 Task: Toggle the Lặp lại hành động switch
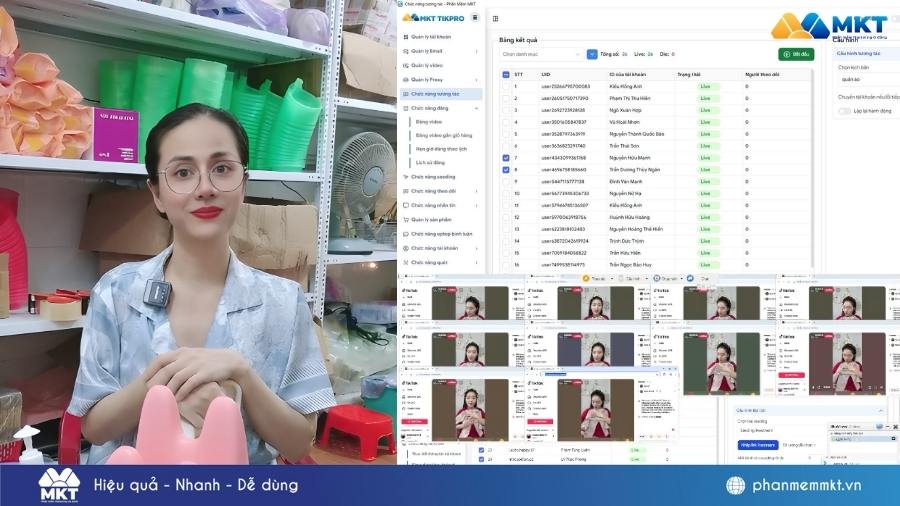[844, 111]
